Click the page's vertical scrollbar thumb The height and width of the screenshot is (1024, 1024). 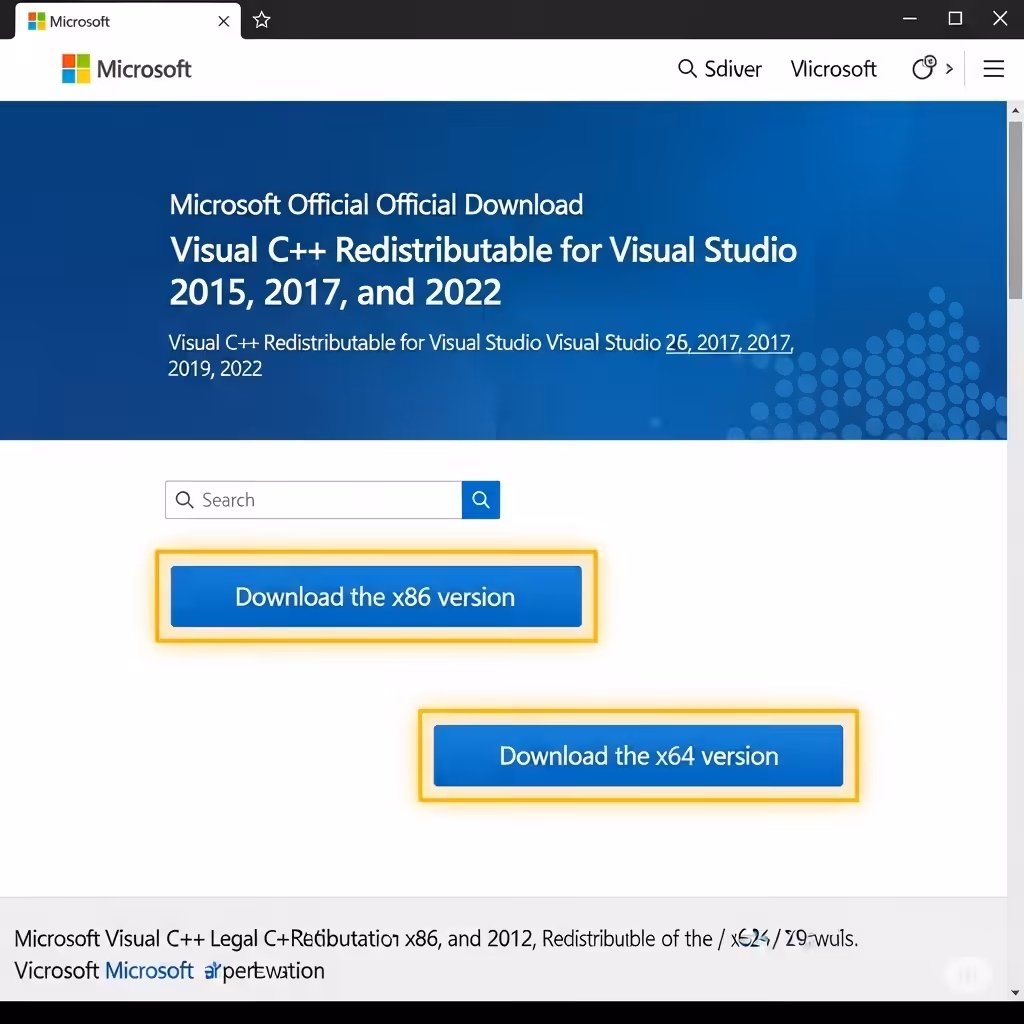pyautogui.click(x=1015, y=209)
